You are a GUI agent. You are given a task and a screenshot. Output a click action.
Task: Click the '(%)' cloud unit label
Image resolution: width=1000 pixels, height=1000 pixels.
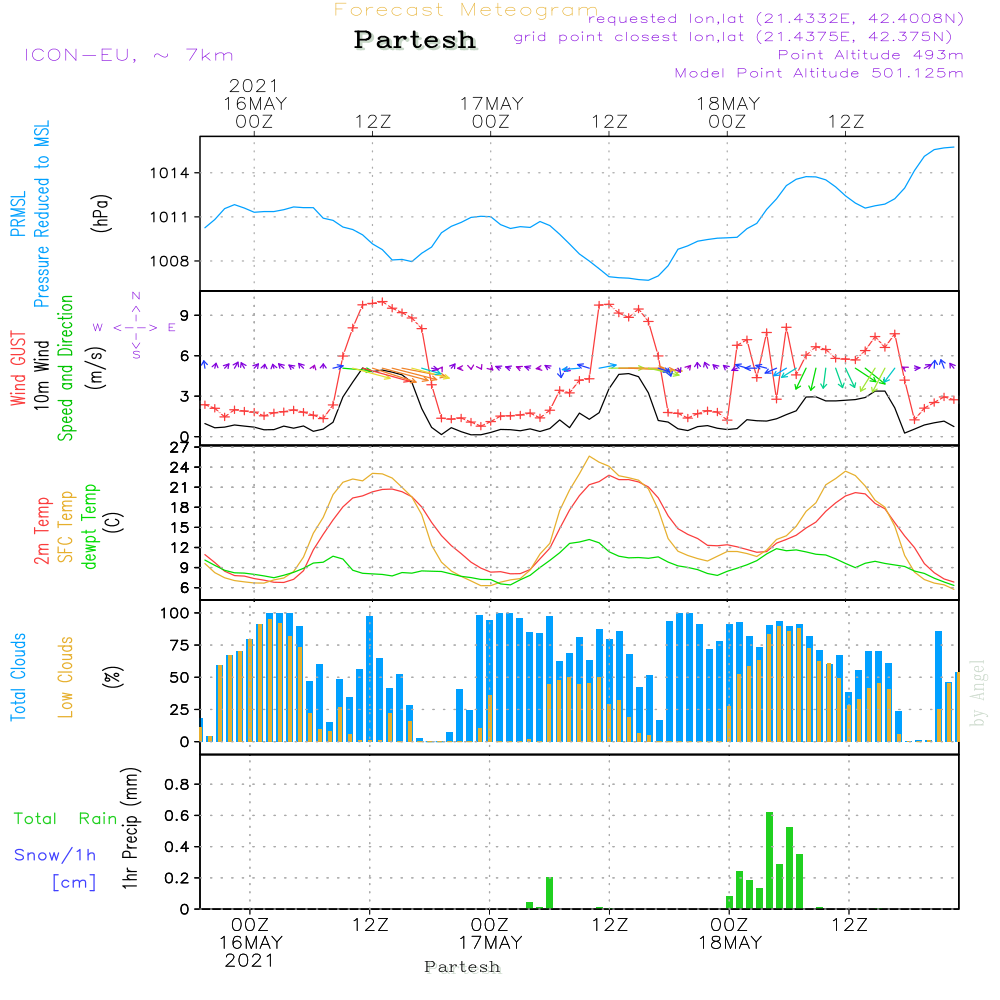point(113,677)
